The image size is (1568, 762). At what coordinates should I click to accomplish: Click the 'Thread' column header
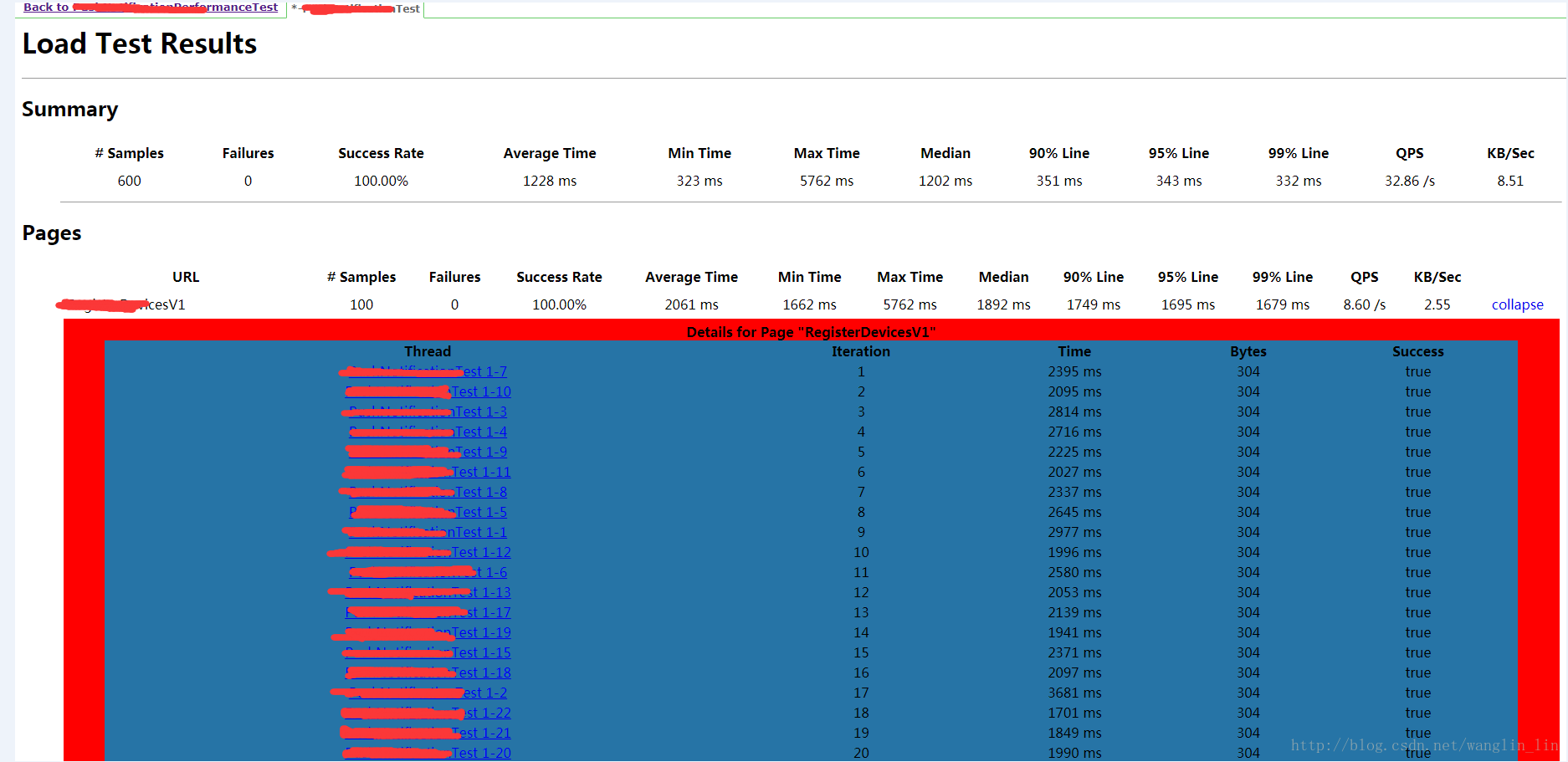(x=428, y=351)
